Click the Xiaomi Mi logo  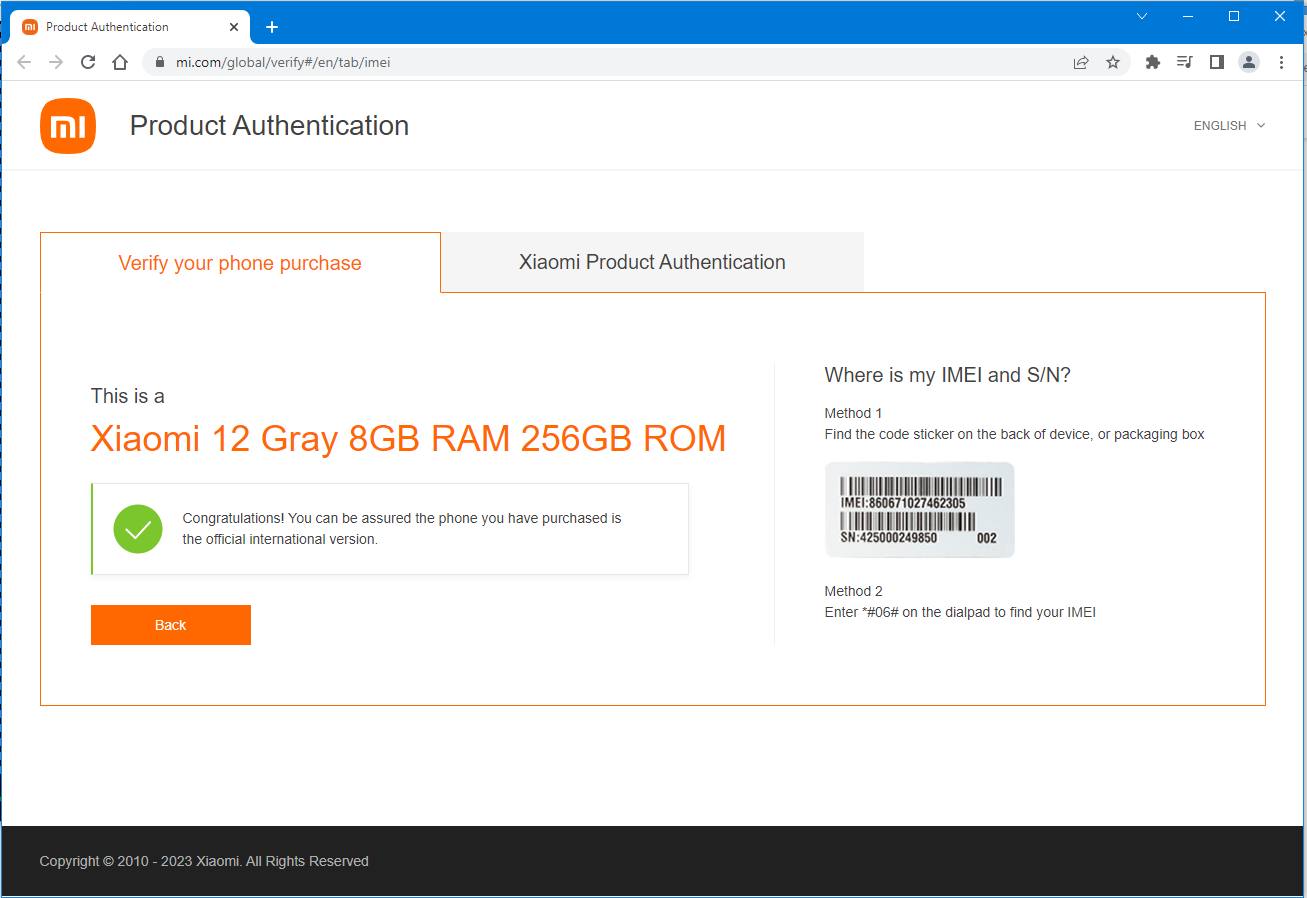point(68,126)
